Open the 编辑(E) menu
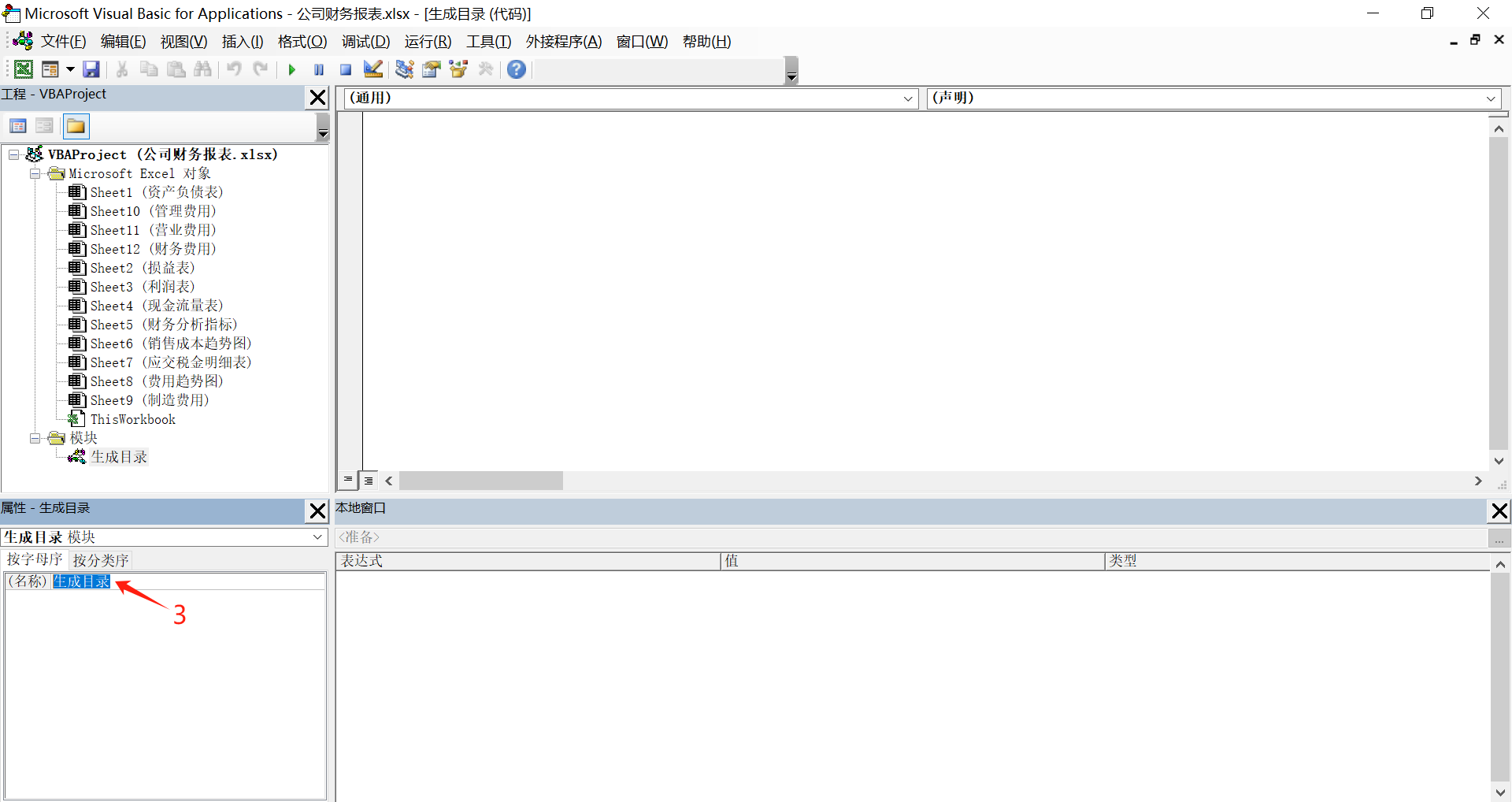1512x802 pixels. coord(123,42)
